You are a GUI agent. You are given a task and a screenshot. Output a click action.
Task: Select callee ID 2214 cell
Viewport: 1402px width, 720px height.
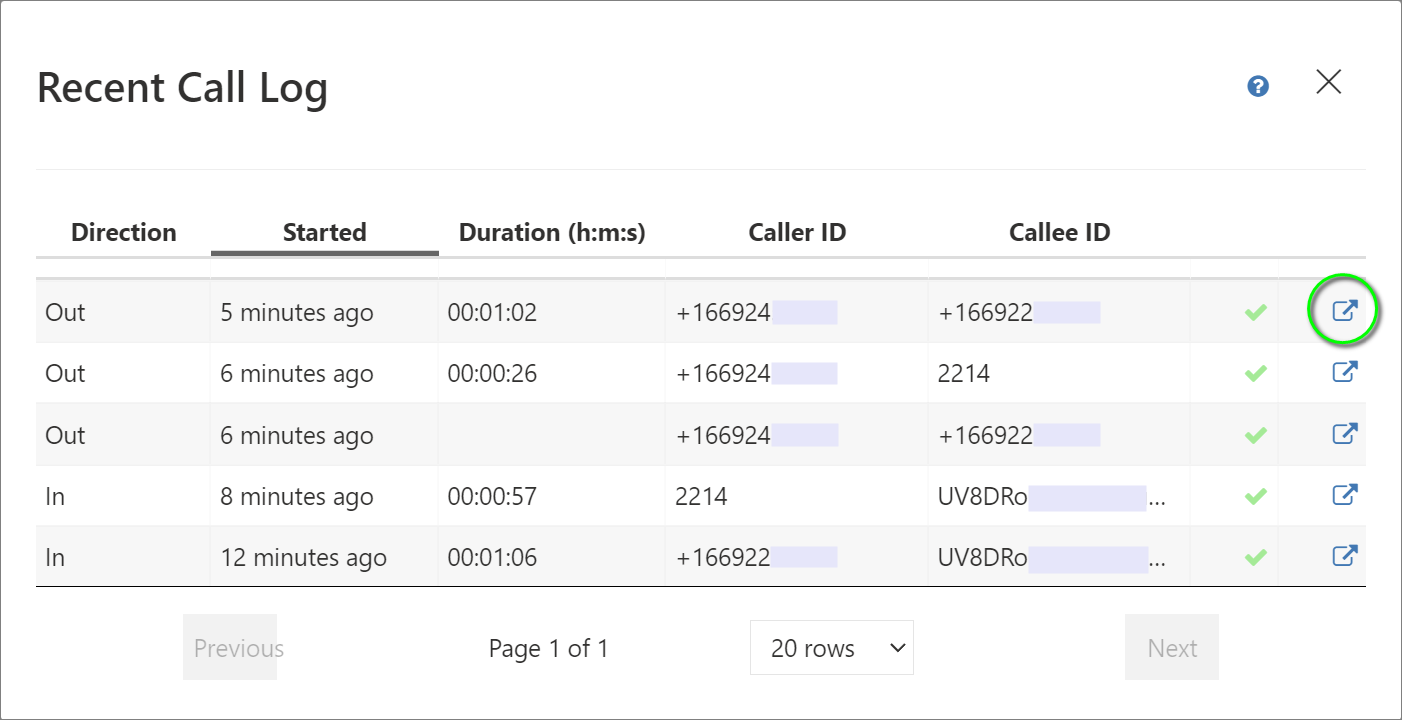[x=964, y=374]
